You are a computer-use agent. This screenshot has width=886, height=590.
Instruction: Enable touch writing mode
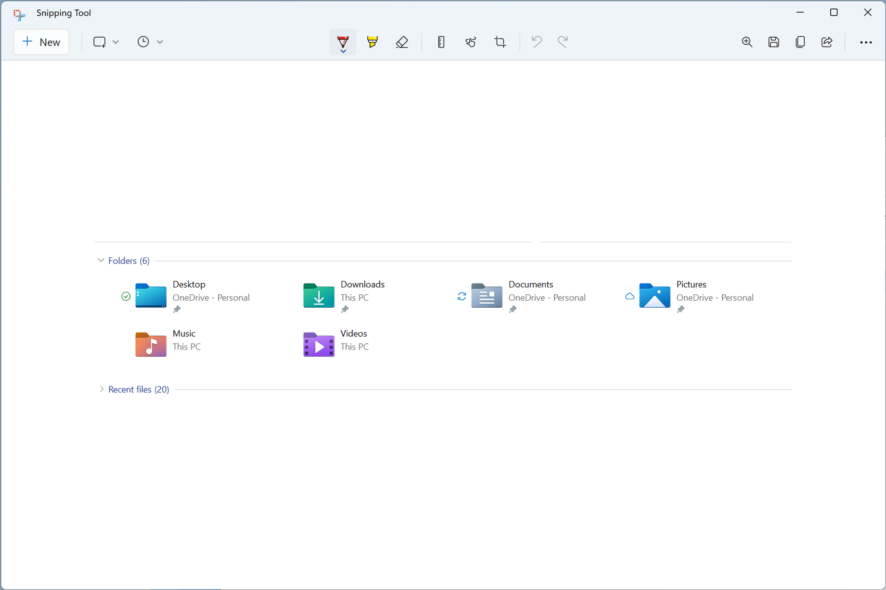point(470,42)
